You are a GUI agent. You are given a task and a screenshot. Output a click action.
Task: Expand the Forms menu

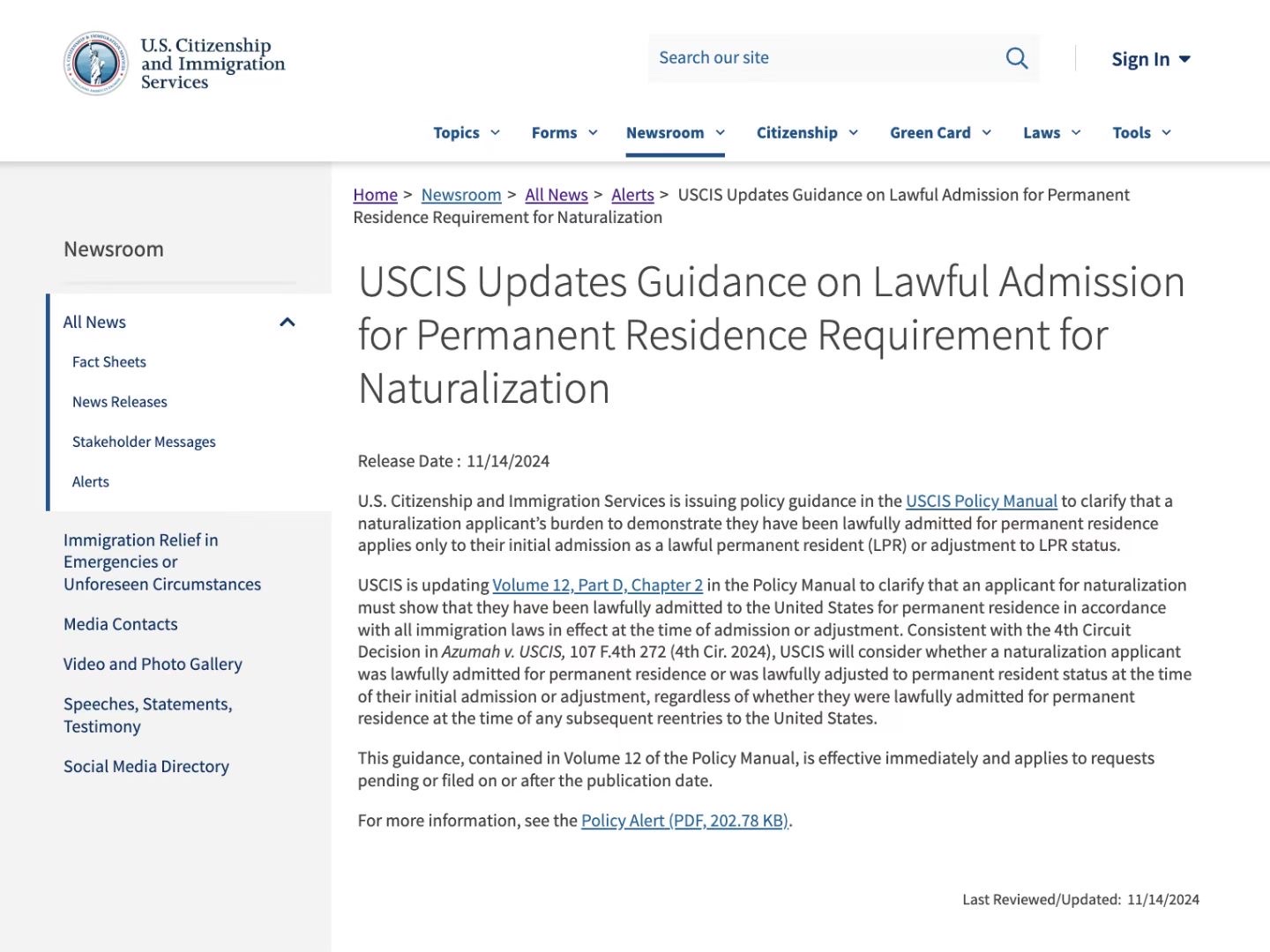coord(564,132)
